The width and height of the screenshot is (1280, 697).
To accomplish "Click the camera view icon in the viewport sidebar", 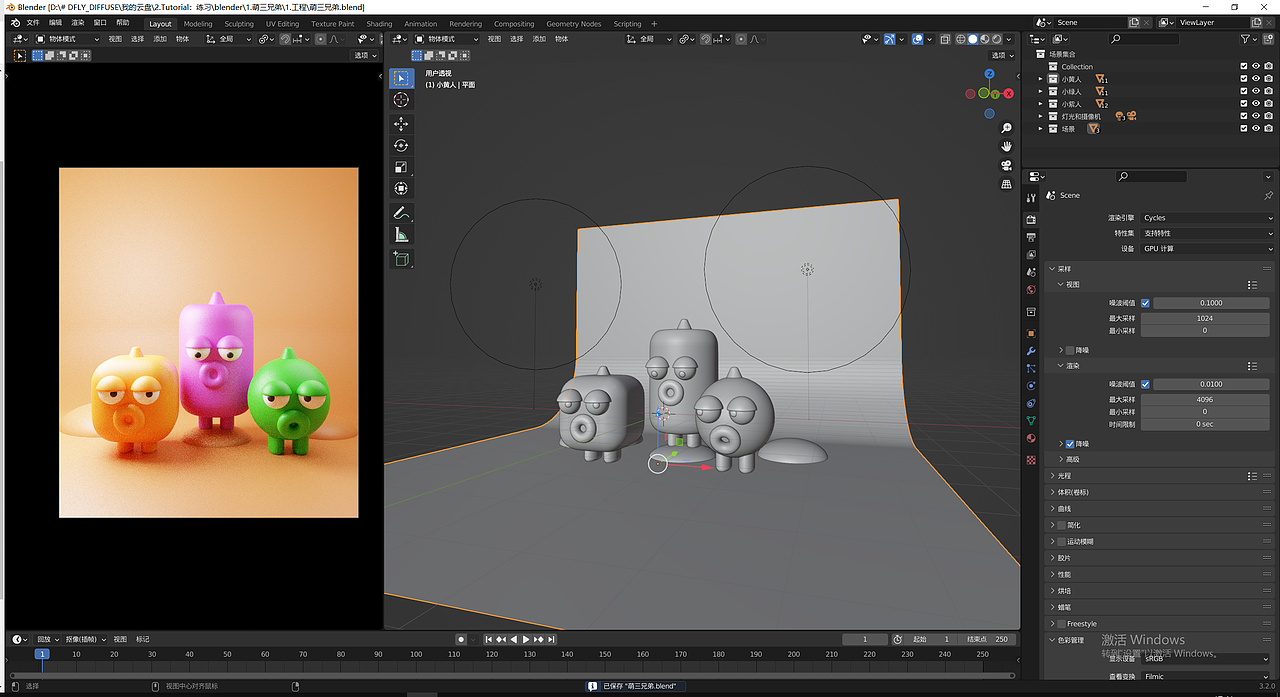I will (1006, 163).
